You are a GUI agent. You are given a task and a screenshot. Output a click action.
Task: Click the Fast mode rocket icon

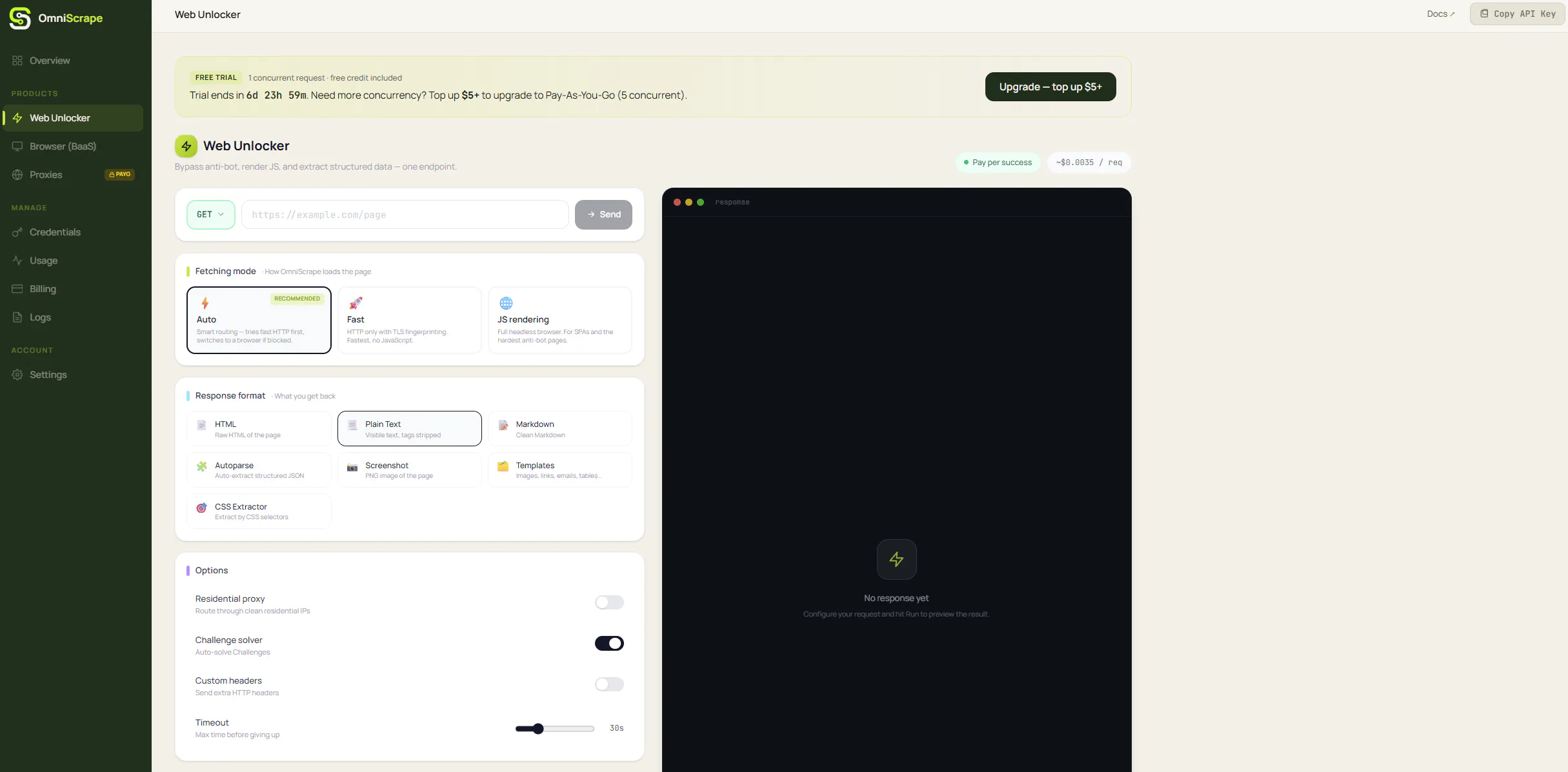[356, 303]
